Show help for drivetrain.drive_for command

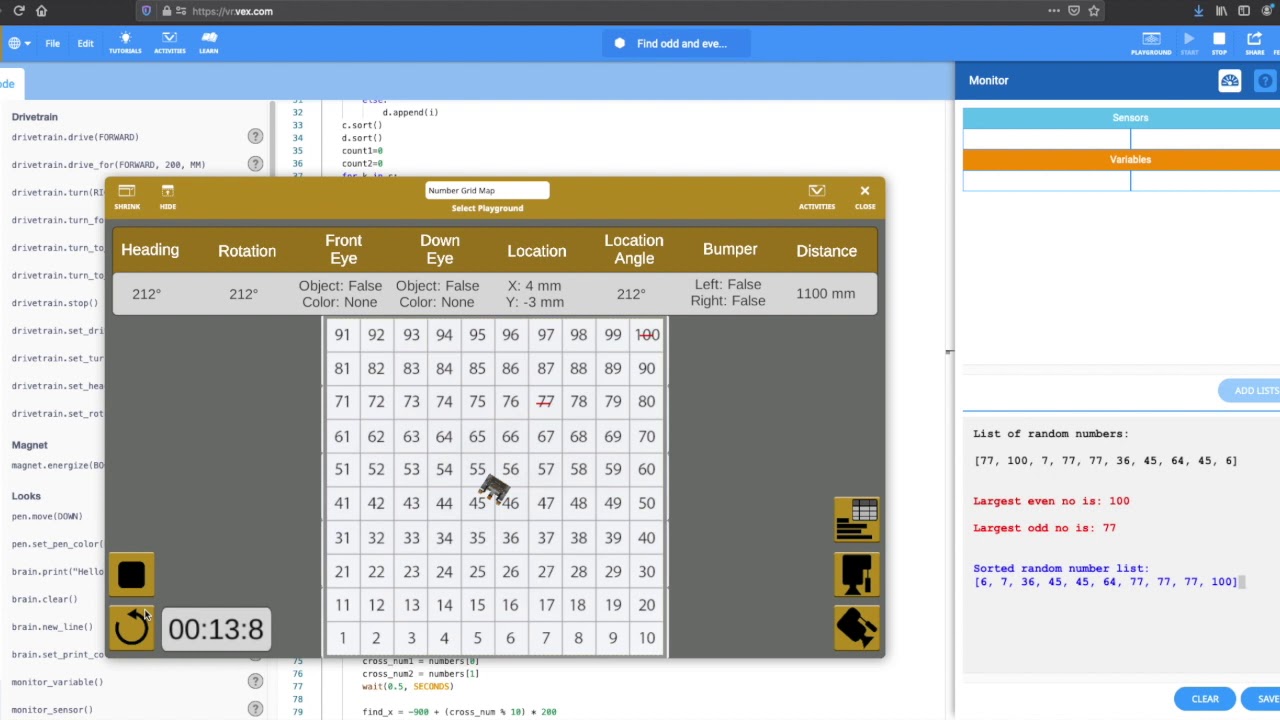pyautogui.click(x=255, y=164)
